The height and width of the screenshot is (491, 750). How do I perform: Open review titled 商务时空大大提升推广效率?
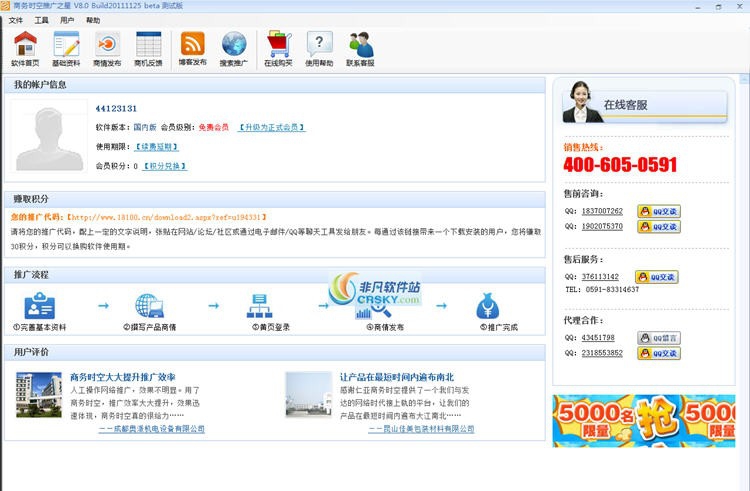[x=123, y=377]
